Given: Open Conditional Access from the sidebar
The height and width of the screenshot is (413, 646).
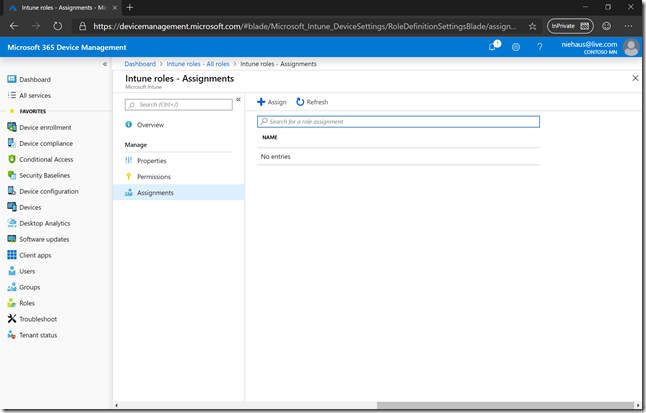Looking at the screenshot, I should (x=45, y=159).
